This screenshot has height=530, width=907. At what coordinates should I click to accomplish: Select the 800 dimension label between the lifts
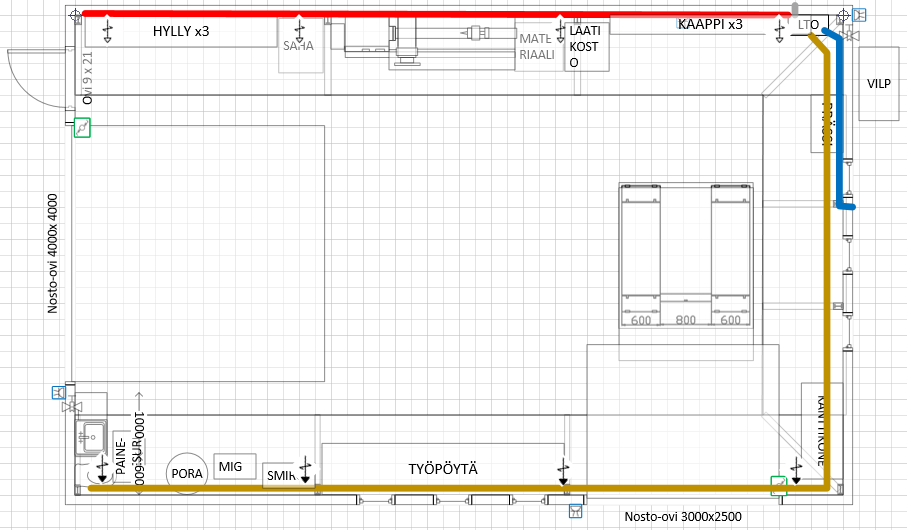pyautogui.click(x=685, y=320)
